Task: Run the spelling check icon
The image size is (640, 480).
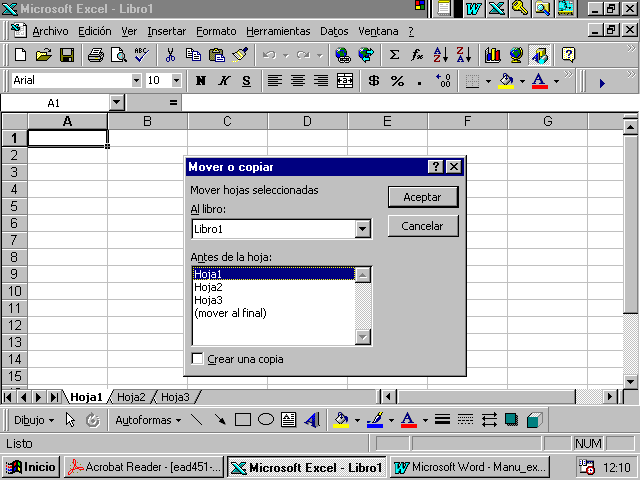Action: coord(142,55)
